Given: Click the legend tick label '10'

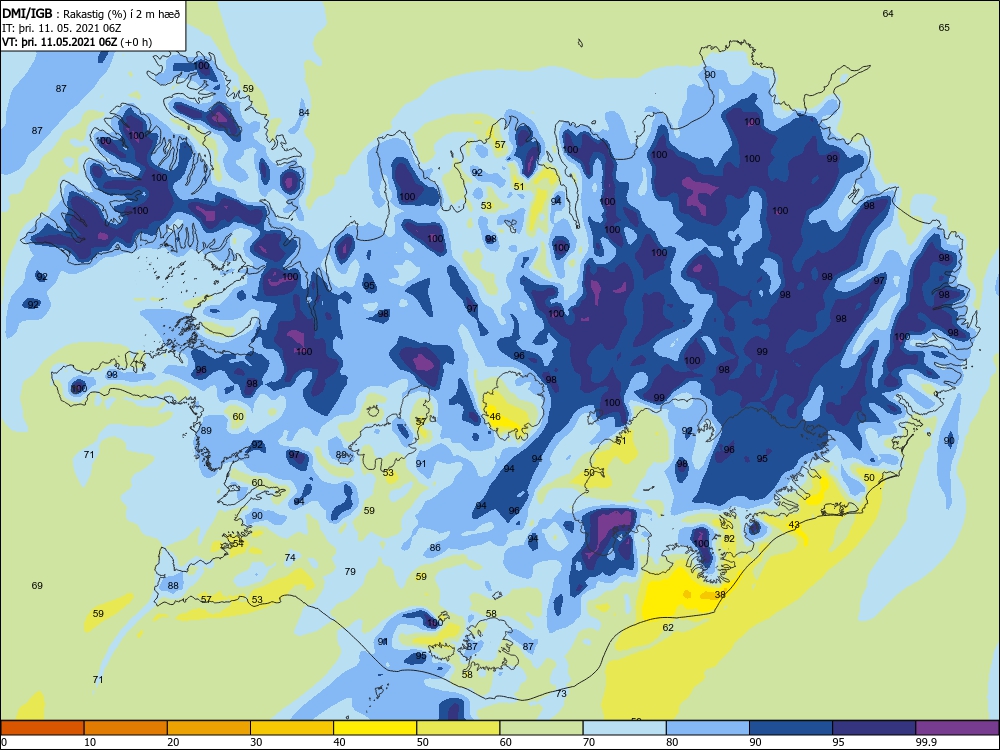Looking at the screenshot, I should coord(90,742).
